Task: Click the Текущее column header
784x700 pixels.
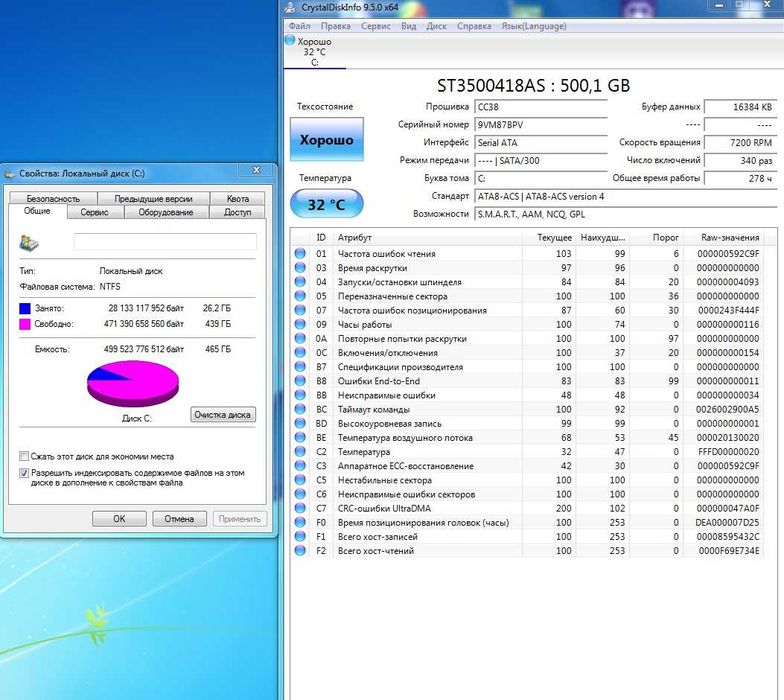Action: coord(550,238)
